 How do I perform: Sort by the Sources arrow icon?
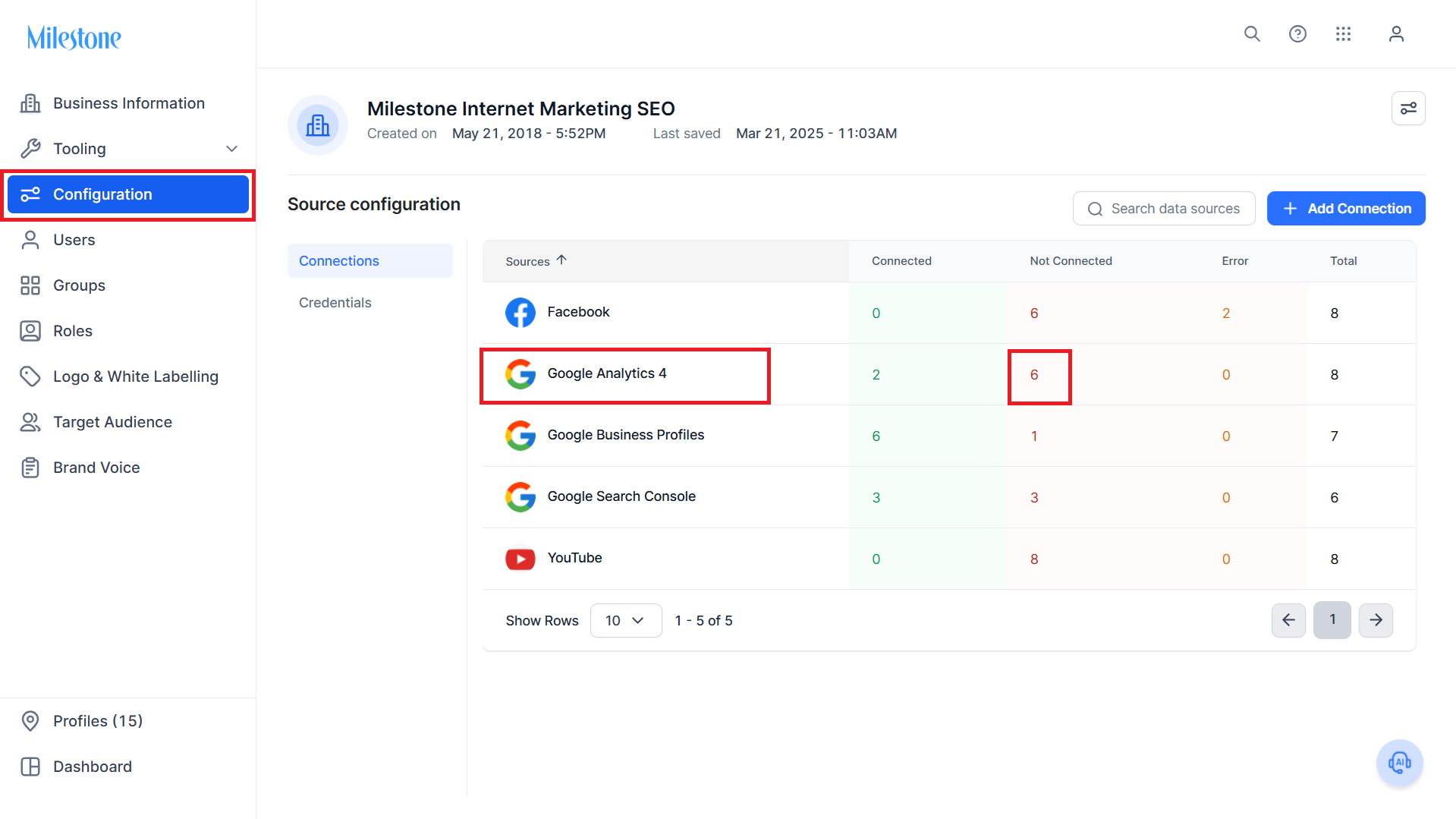coord(561,260)
